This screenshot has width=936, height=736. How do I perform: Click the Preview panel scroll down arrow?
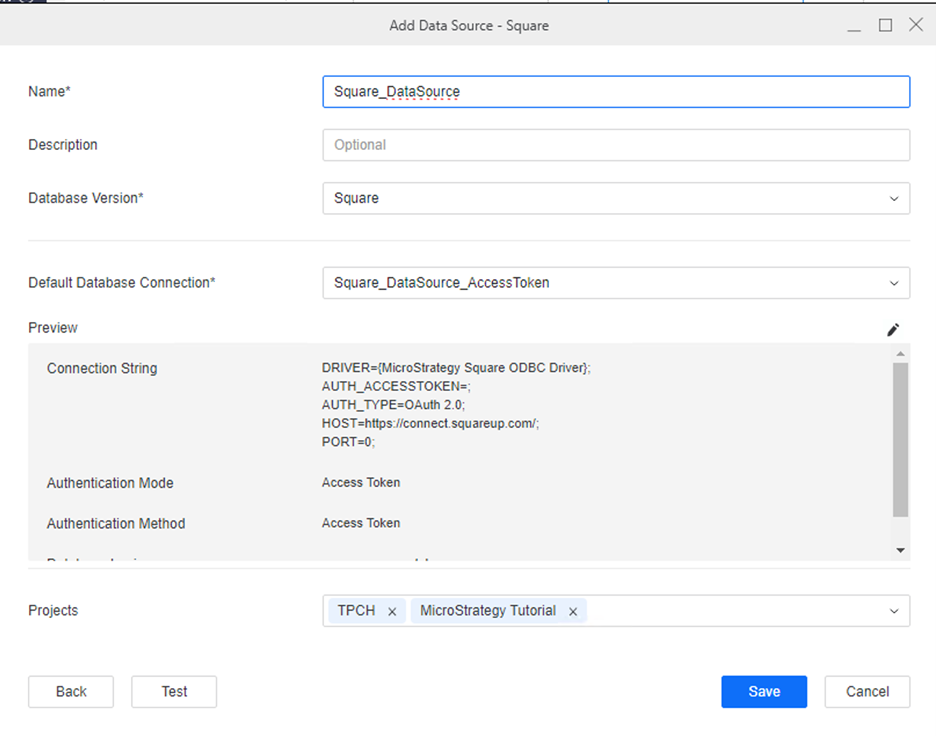(900, 550)
